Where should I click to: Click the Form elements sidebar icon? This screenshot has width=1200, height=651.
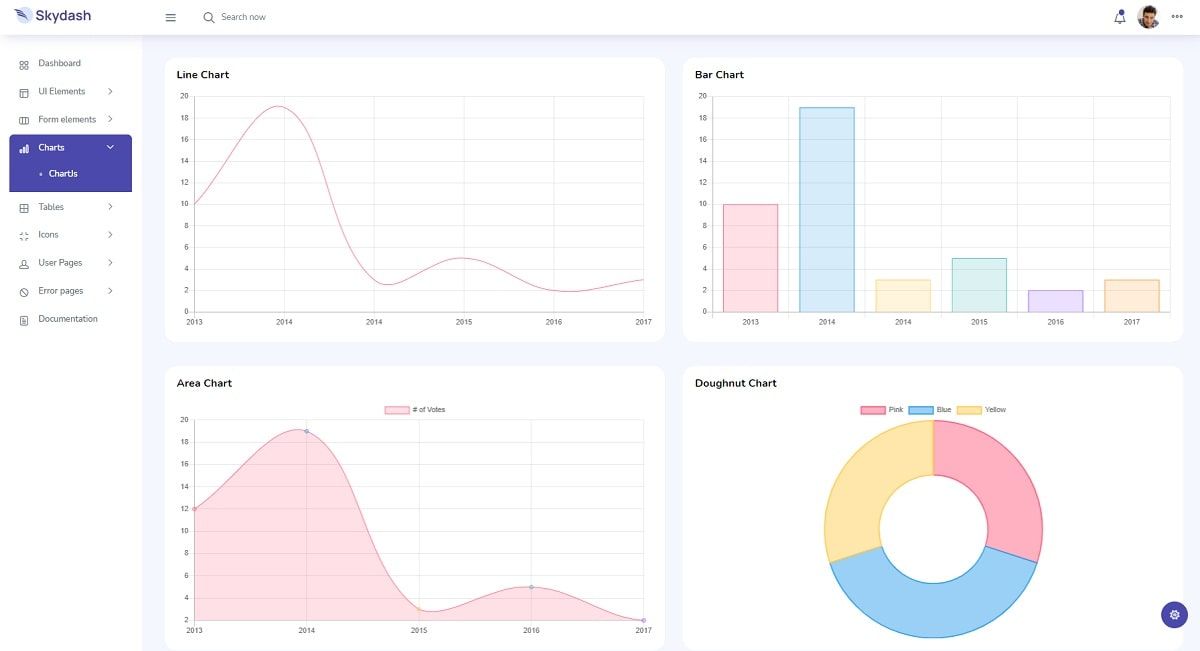click(x=23, y=118)
